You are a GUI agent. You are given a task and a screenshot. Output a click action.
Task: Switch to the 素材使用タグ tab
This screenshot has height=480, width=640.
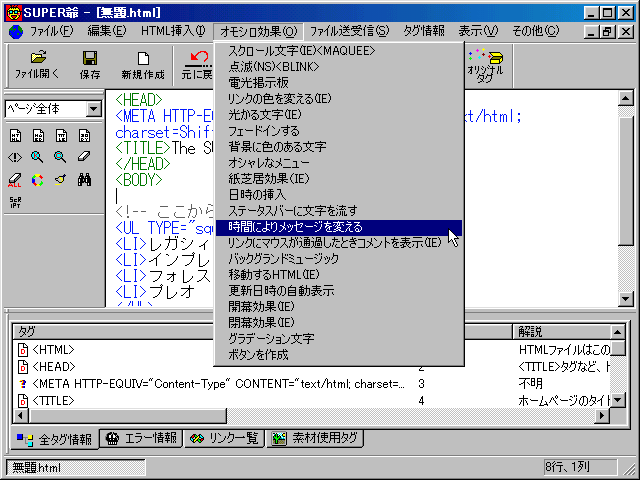[315, 438]
